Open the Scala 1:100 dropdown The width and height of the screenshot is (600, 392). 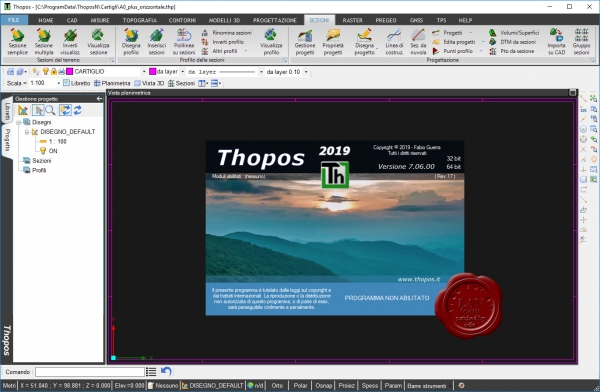(59, 83)
